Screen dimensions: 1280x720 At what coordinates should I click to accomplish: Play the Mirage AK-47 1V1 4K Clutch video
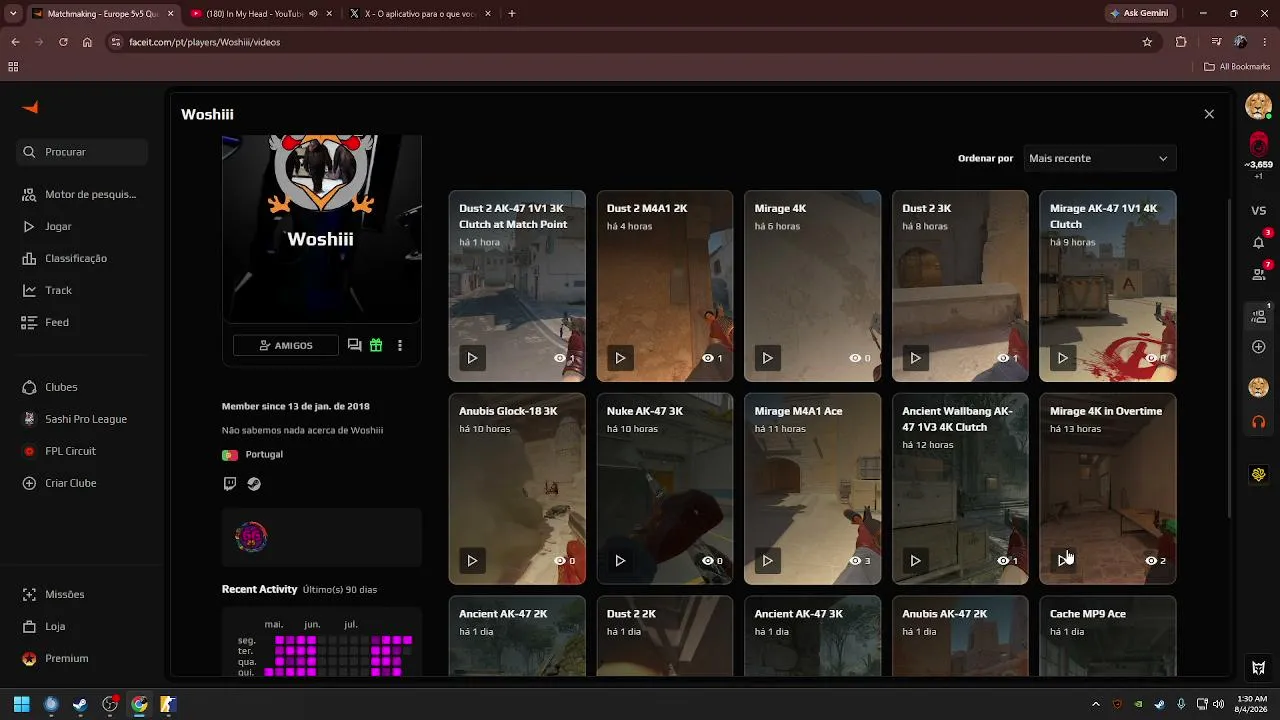coord(1062,358)
